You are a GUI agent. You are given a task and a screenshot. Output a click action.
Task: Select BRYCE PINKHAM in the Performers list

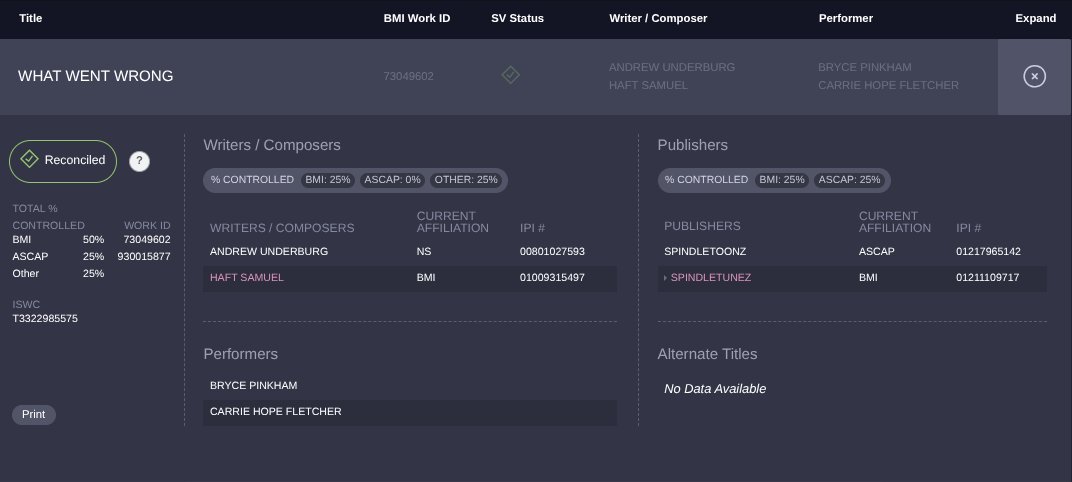click(254, 386)
